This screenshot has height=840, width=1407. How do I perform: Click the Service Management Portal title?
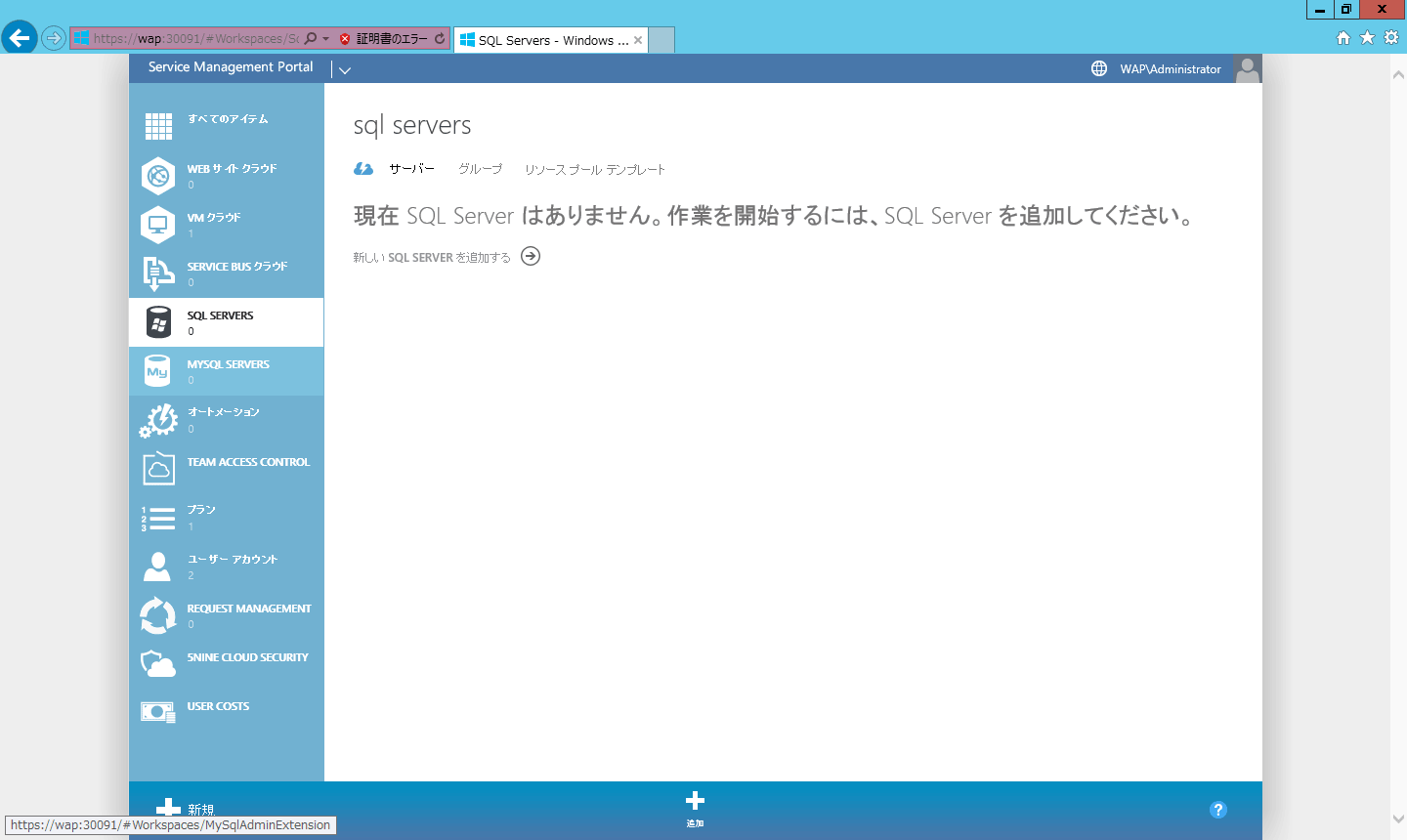pyautogui.click(x=231, y=66)
